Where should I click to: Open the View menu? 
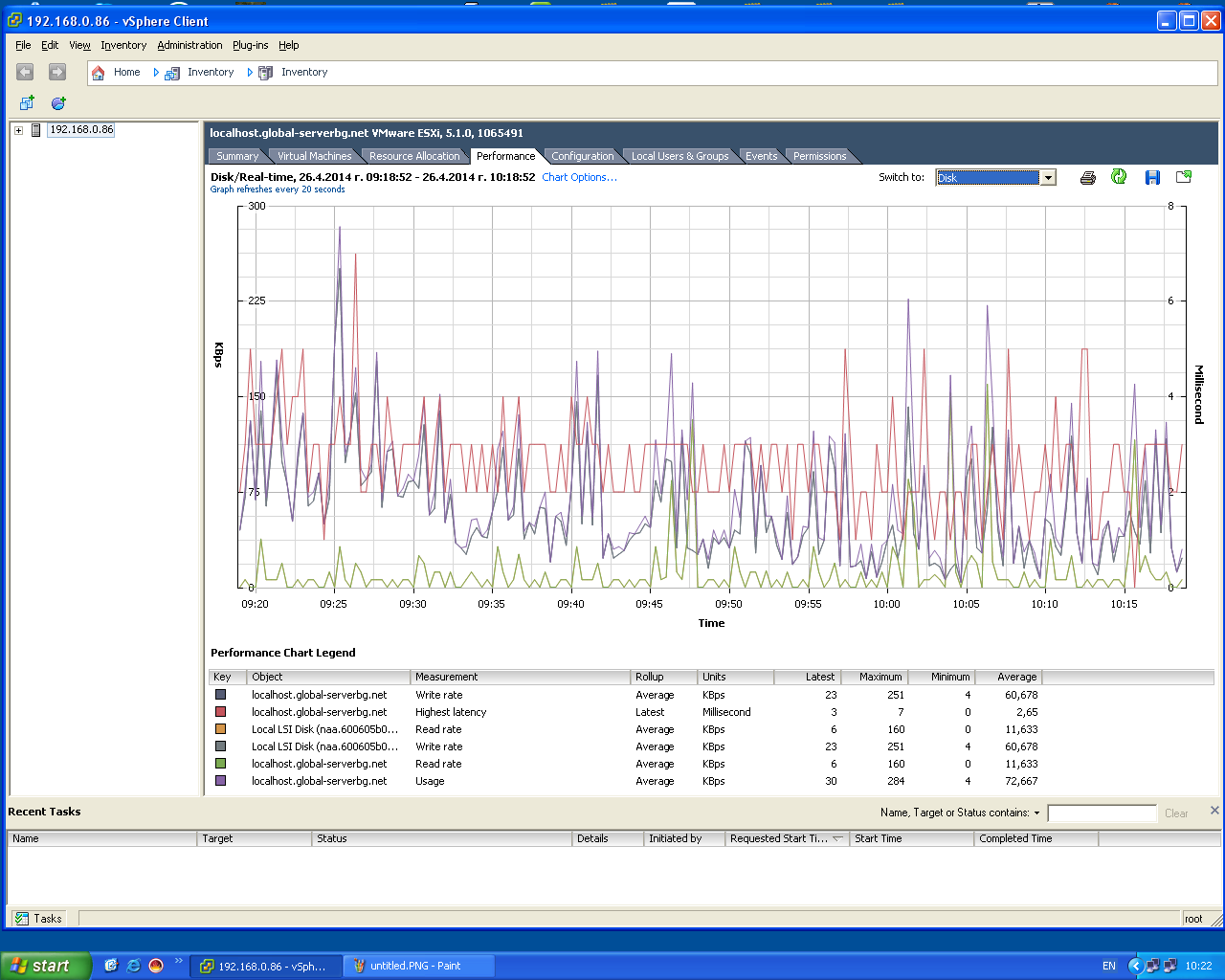click(79, 45)
